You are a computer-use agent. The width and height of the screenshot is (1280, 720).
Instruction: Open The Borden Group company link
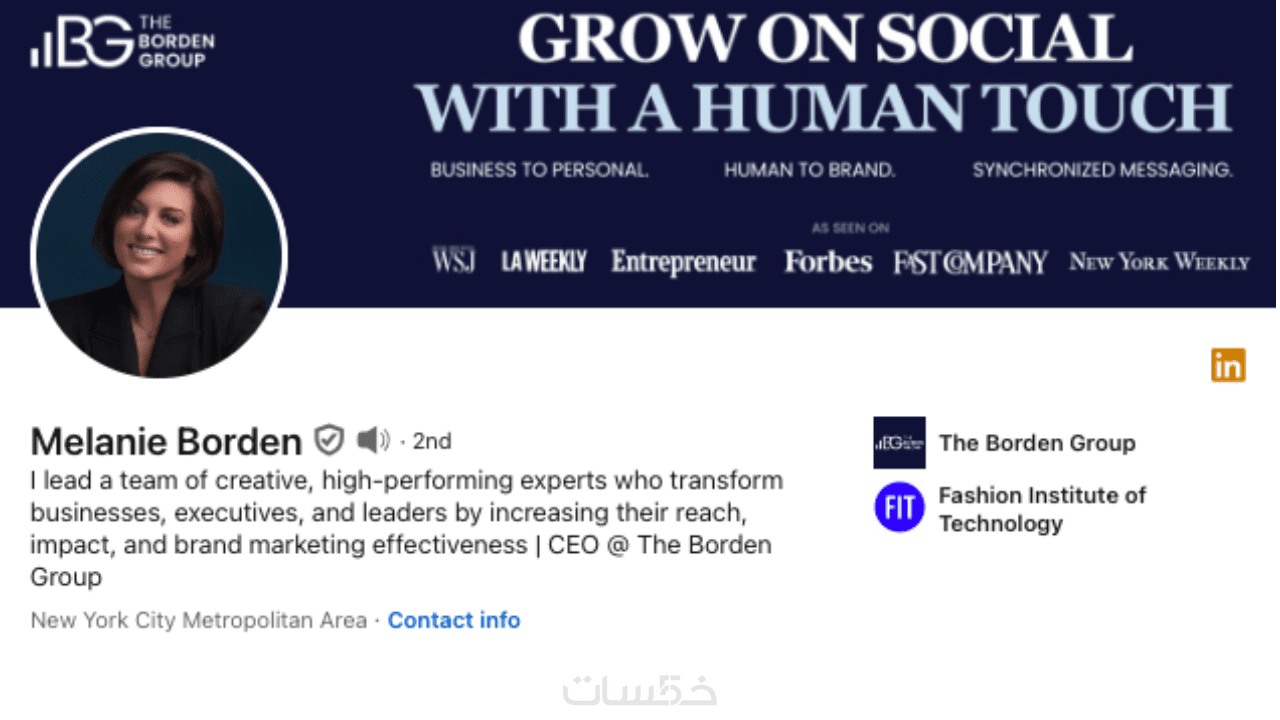click(1037, 443)
